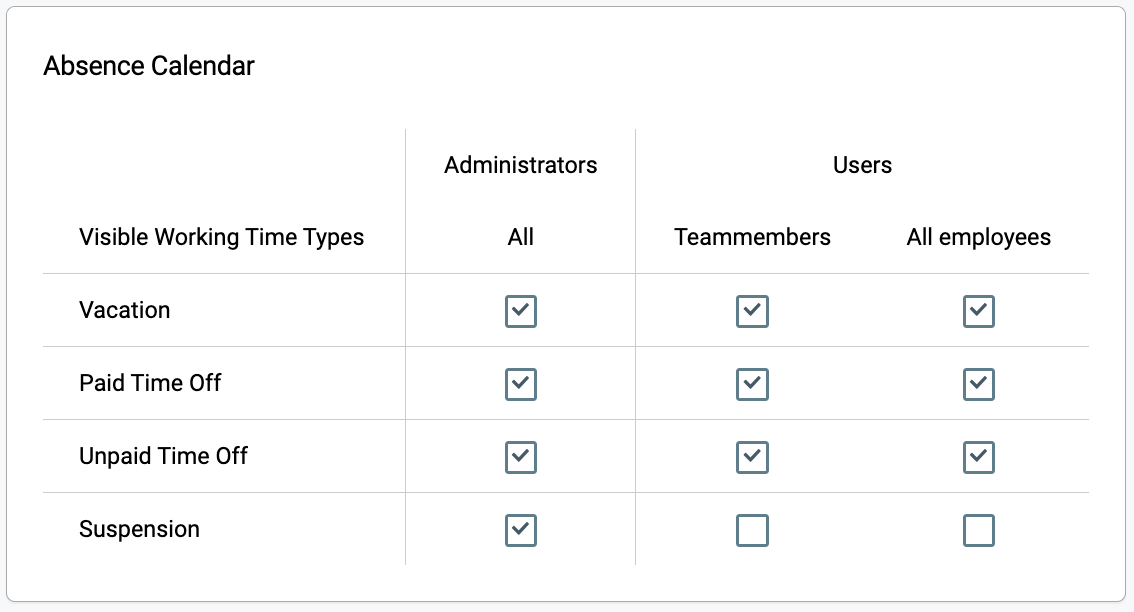Uncheck Suspension for Administrators All
The image size is (1134, 612).
coord(521,530)
